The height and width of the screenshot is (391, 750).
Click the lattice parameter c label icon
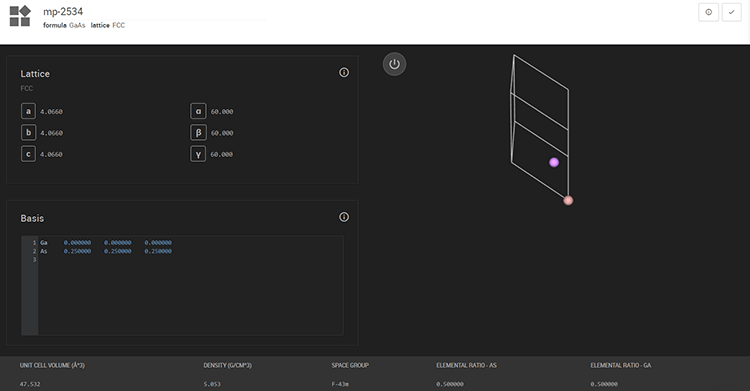pyautogui.click(x=28, y=154)
